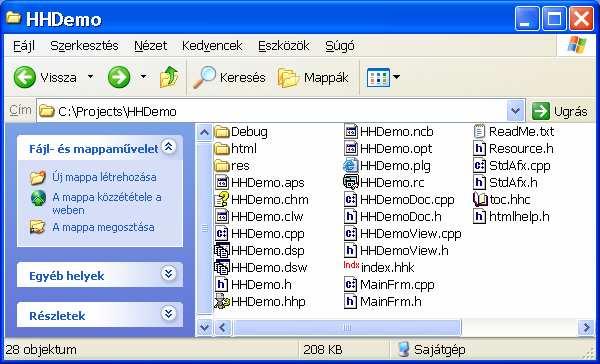The image size is (600, 364).
Task: Open the Szerkesztés menu
Action: (84, 46)
